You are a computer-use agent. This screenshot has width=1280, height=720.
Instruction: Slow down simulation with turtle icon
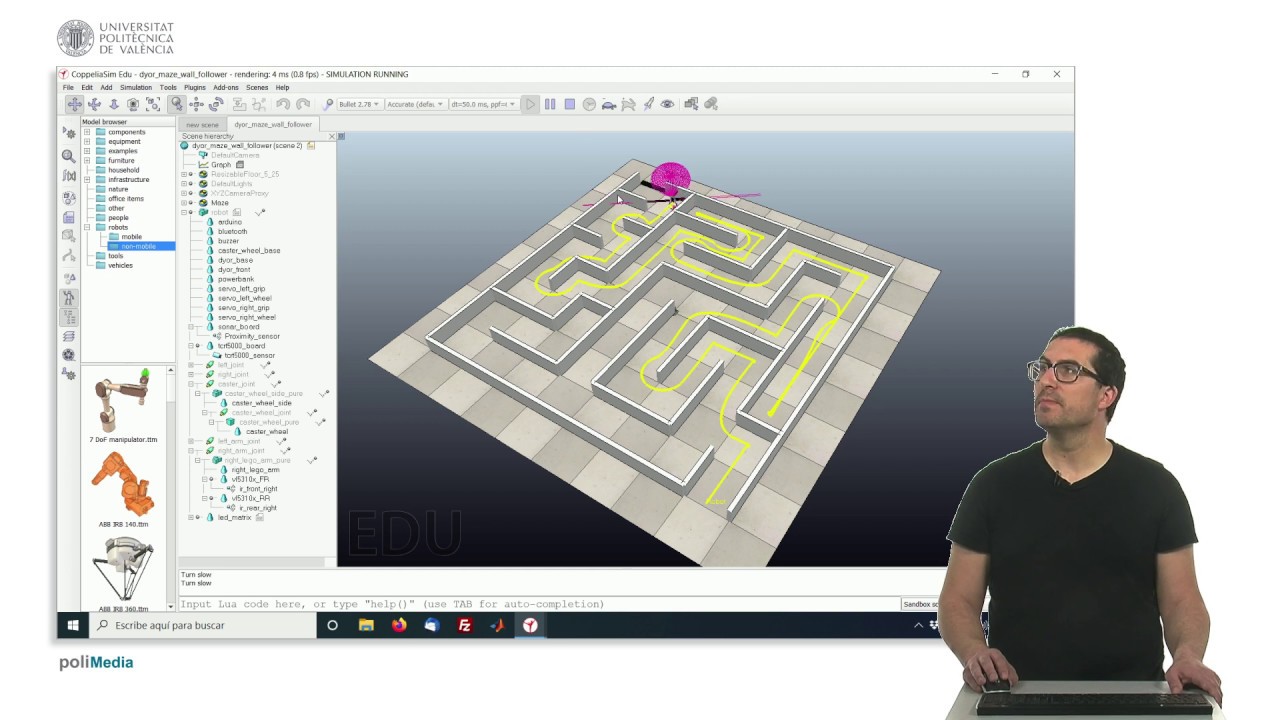pyautogui.click(x=609, y=104)
